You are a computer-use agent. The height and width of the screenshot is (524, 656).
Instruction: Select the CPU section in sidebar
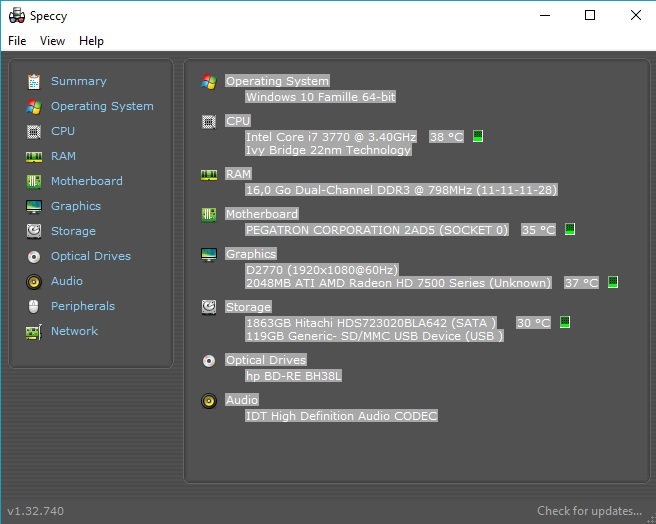pos(63,131)
